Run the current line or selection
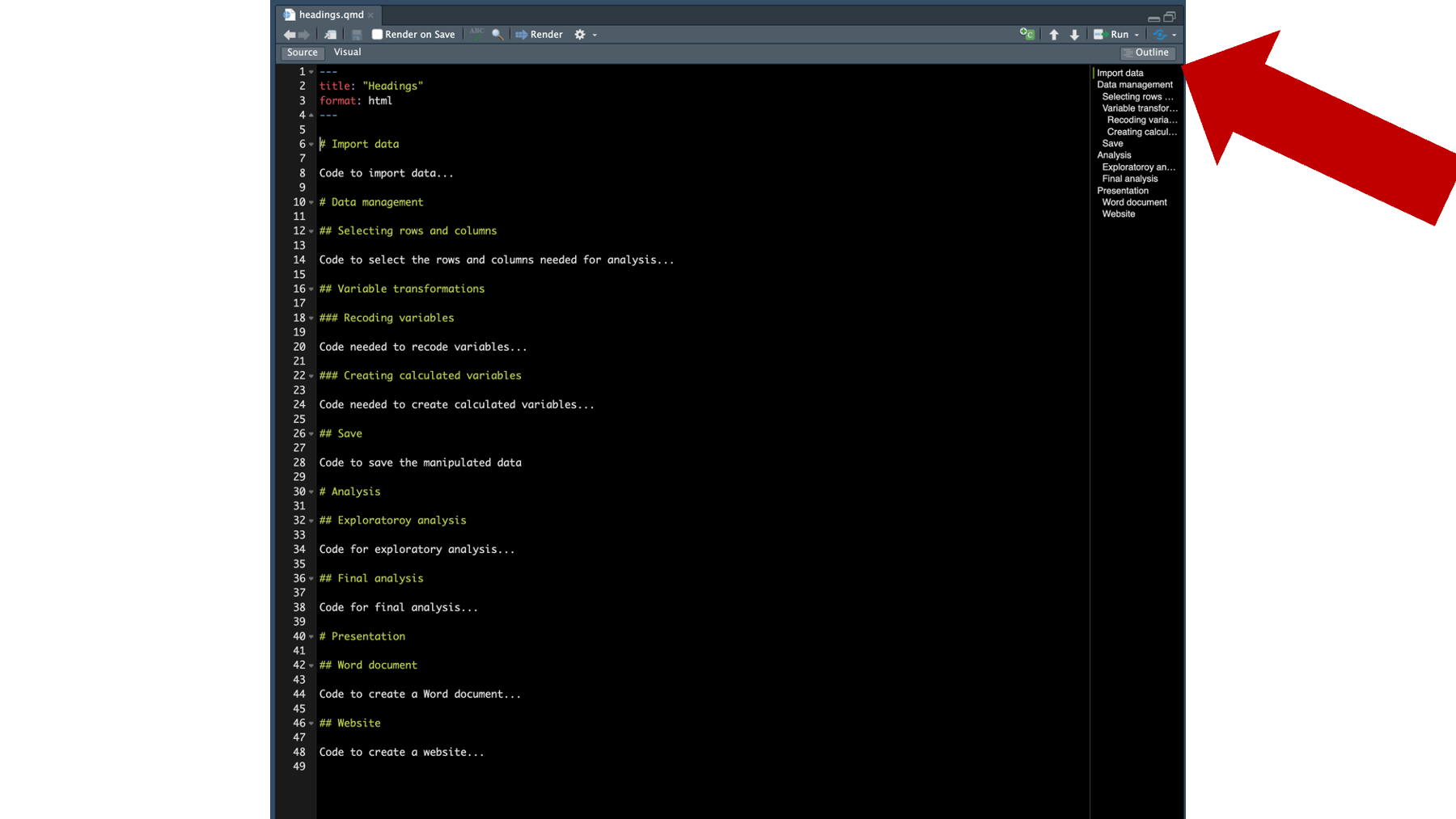1456x819 pixels. point(1111,35)
